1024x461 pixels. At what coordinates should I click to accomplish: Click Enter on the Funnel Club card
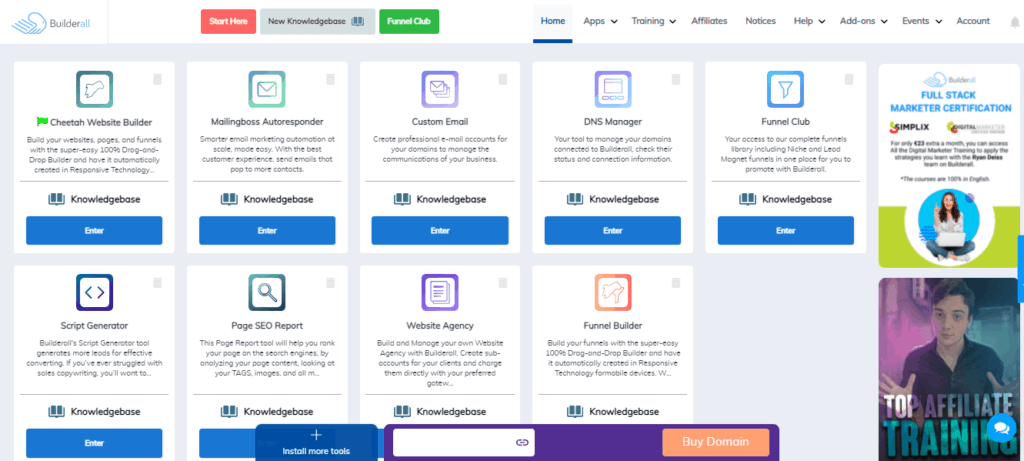tap(786, 230)
